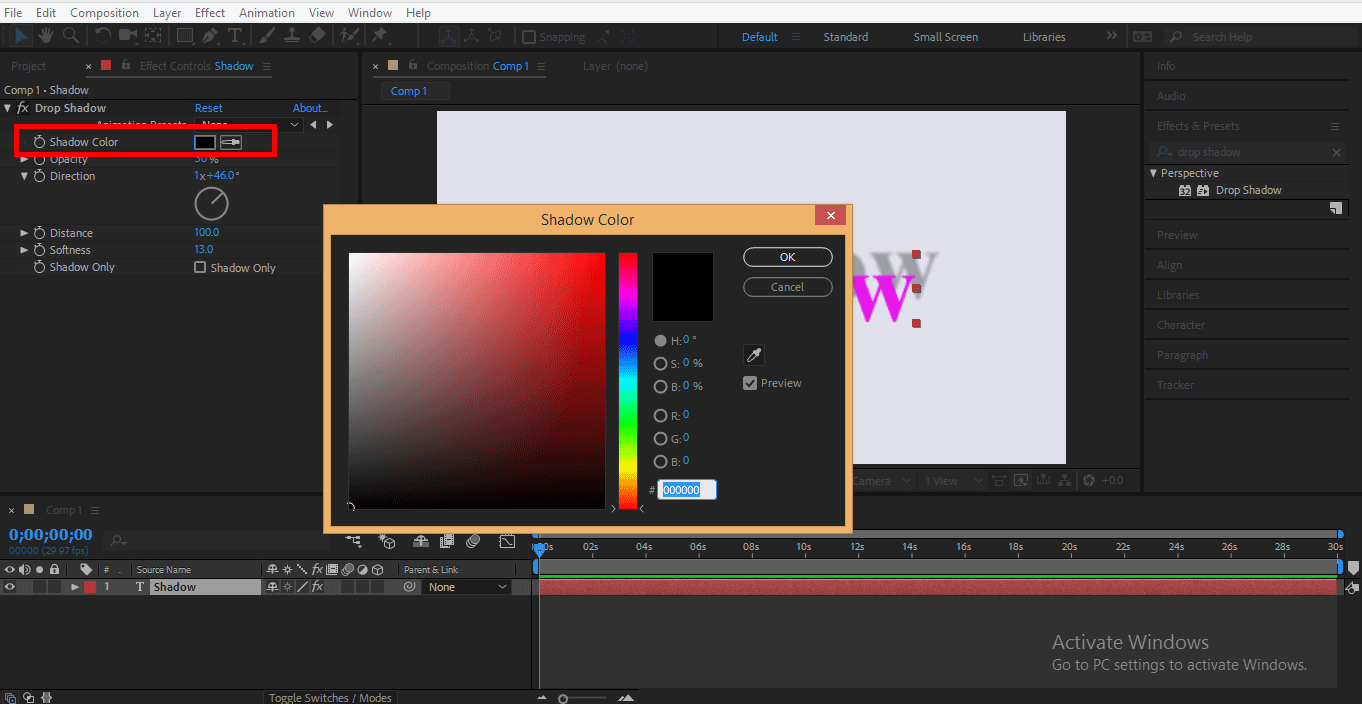Open the Graph Editor in the timeline
Image resolution: width=1362 pixels, height=704 pixels.
click(x=507, y=541)
